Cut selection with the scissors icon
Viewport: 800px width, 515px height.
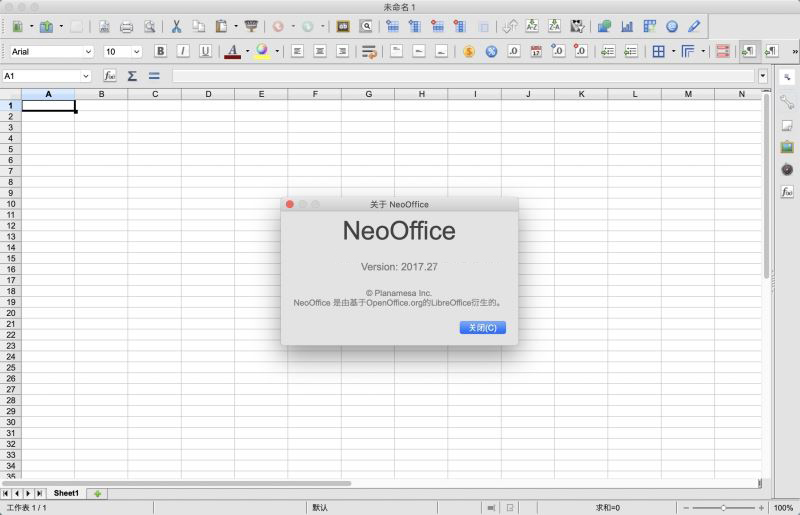point(177,27)
